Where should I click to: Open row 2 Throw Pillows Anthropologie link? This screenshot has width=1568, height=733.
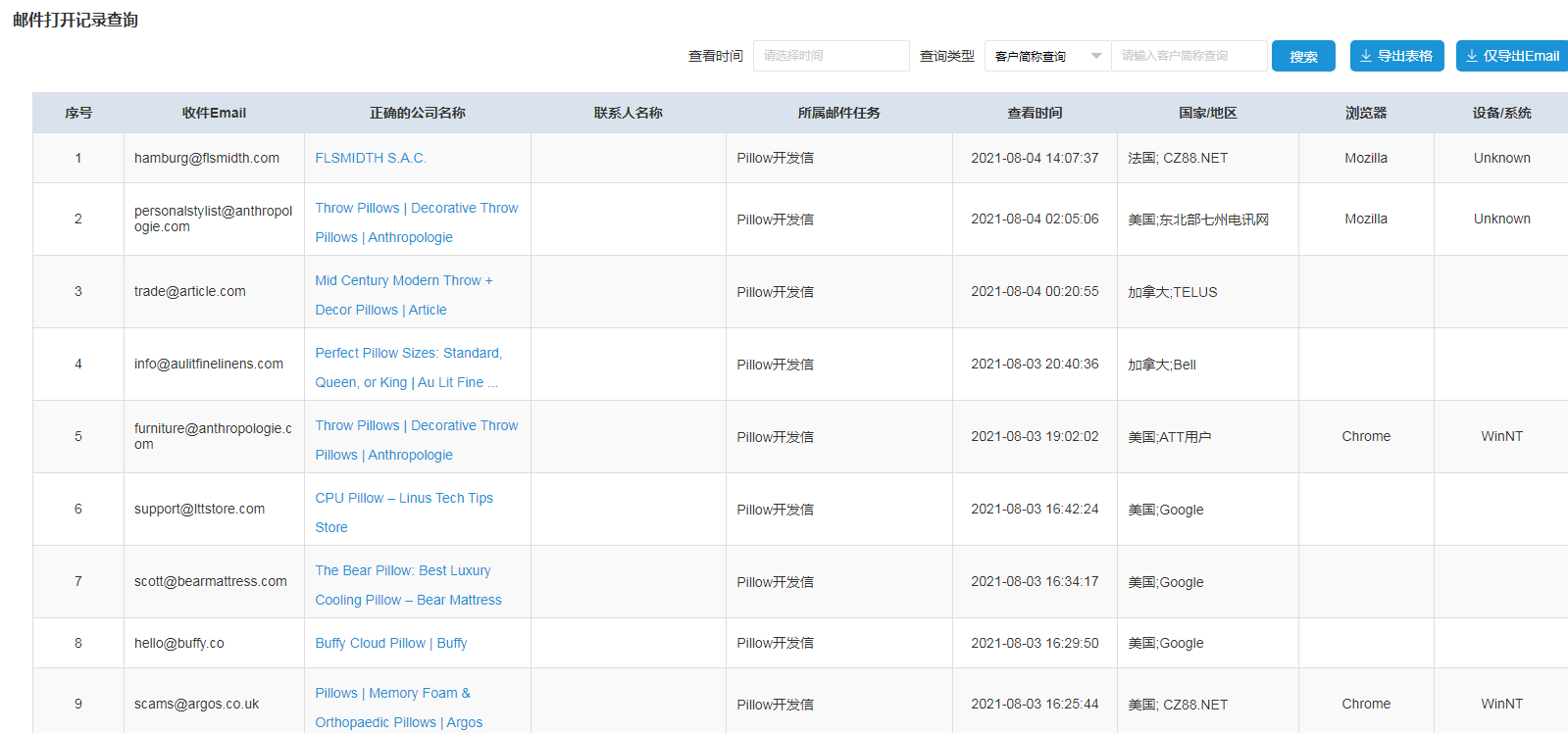coord(417,222)
